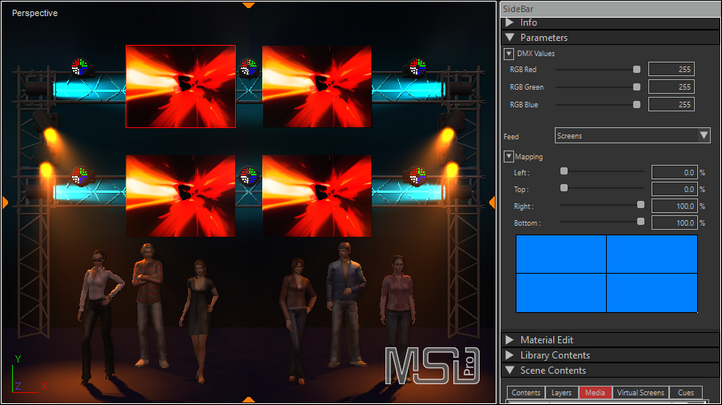The height and width of the screenshot is (405, 722).
Task: Expand the Material Edit section
Action: 509,340
